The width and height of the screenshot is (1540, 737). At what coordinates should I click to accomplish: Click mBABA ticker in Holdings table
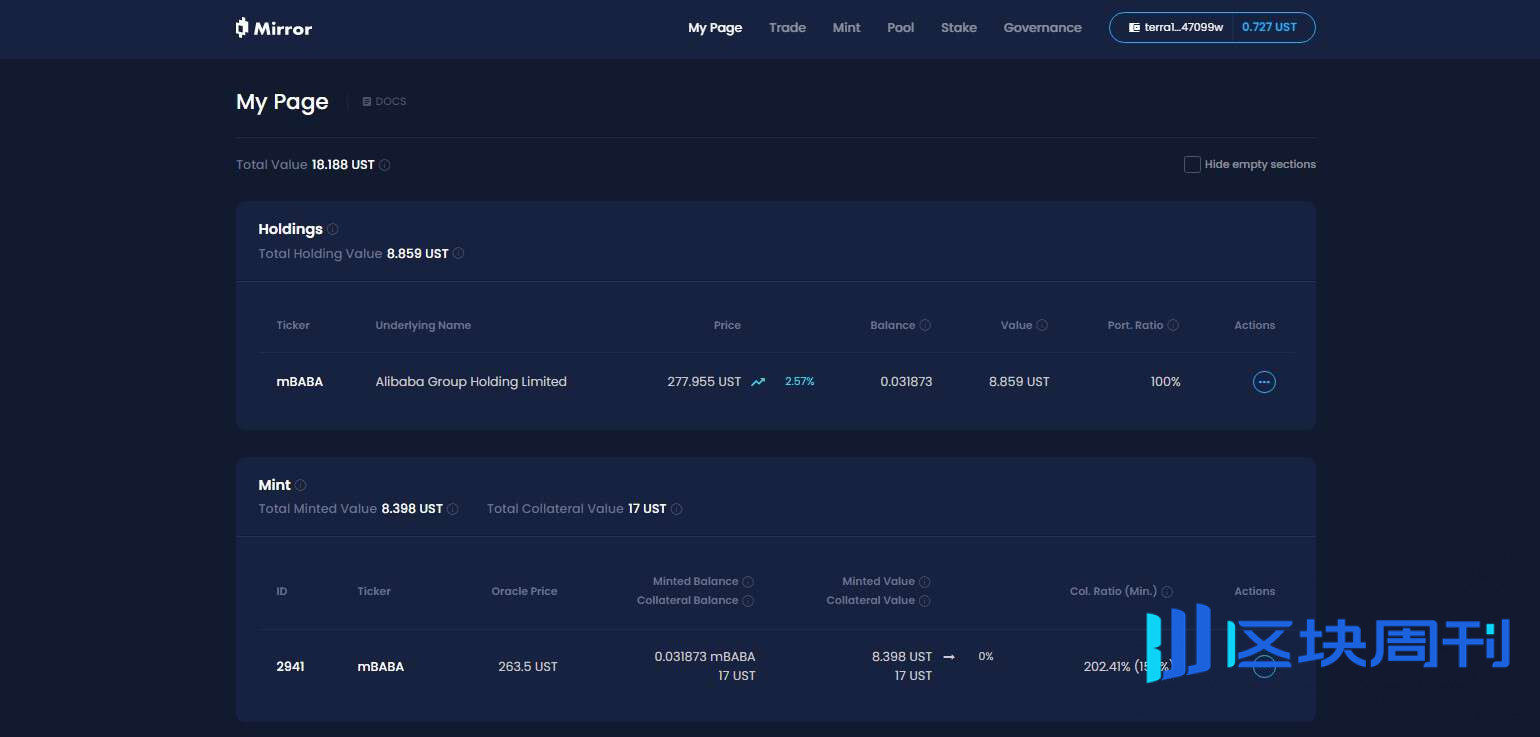(300, 382)
